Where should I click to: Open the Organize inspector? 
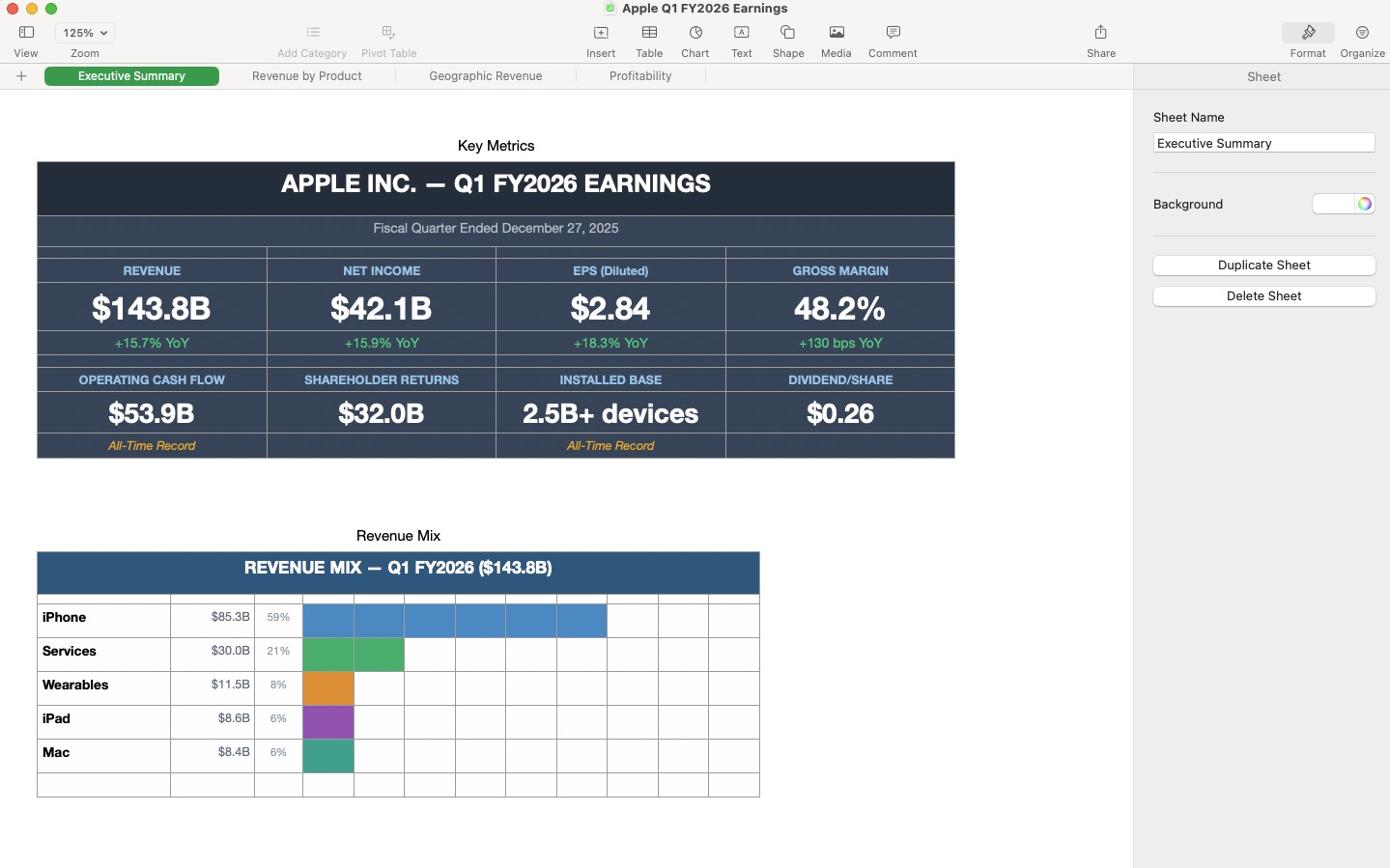(1362, 33)
